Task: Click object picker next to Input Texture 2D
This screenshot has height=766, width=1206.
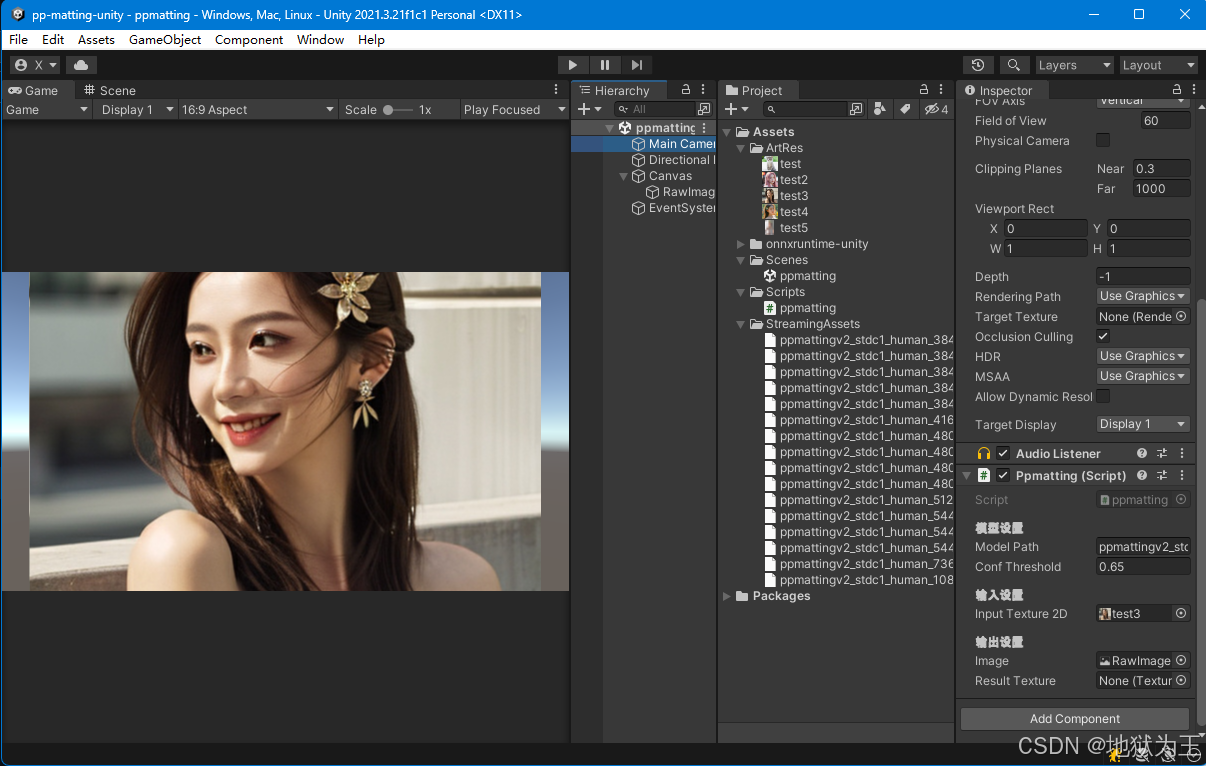Action: pos(1181,614)
